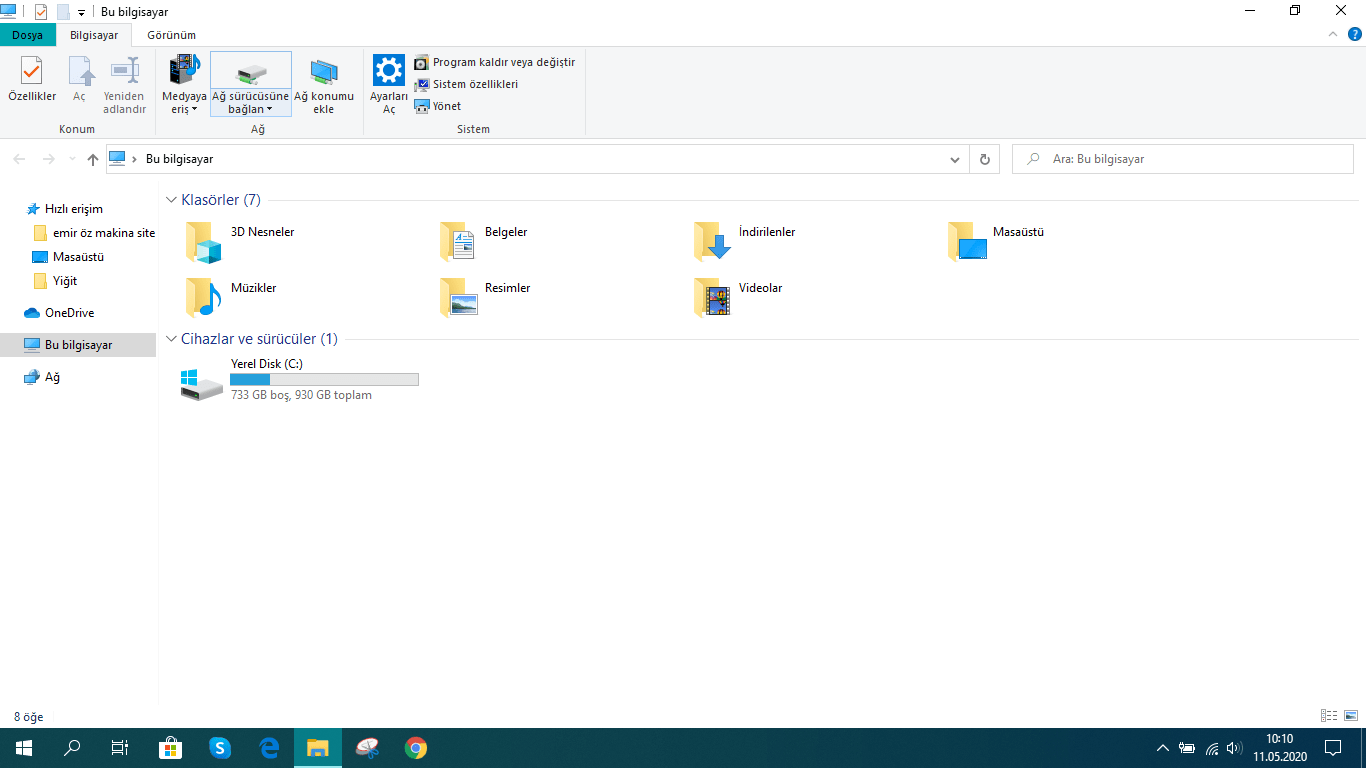This screenshot has height=768, width=1366.
Task: Click the Aç button in the Konum group
Action: click(79, 81)
